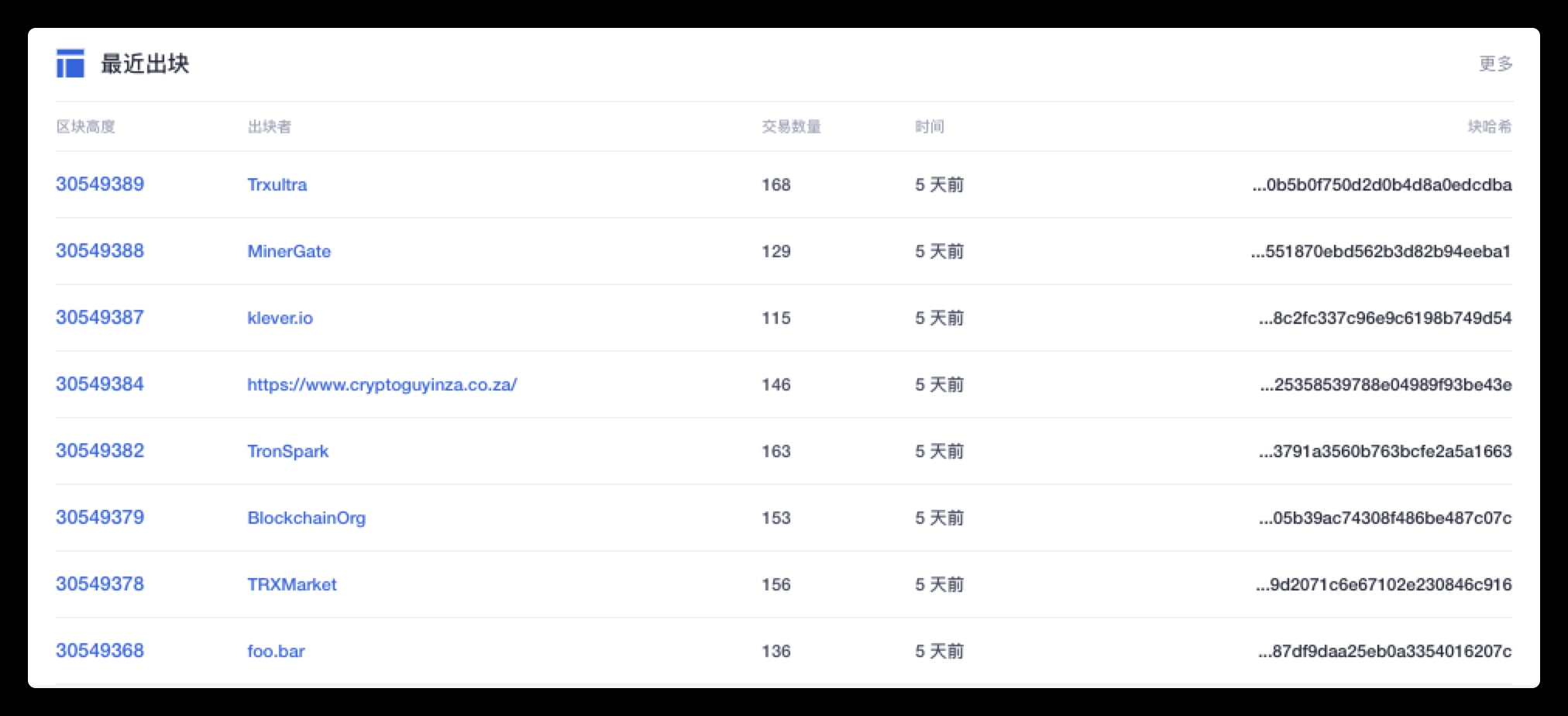Click the recent blocks table icon
The width and height of the screenshot is (1568, 716).
tap(70, 64)
